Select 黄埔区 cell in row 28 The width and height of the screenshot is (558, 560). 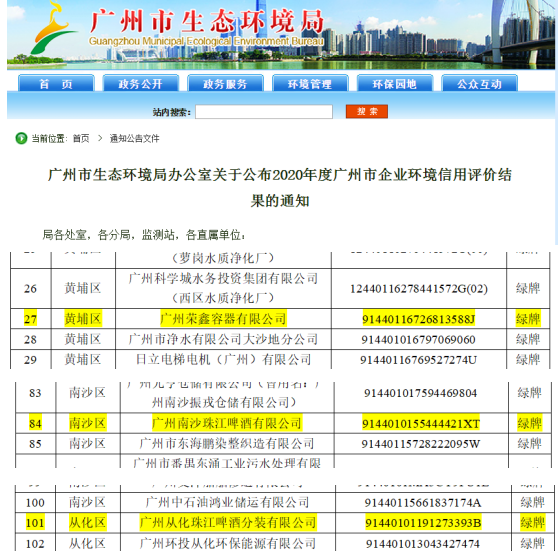click(83, 339)
